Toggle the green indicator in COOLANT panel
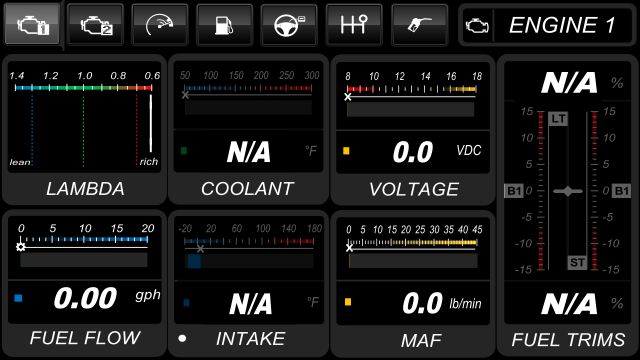The width and height of the screenshot is (640, 360). coord(184,151)
